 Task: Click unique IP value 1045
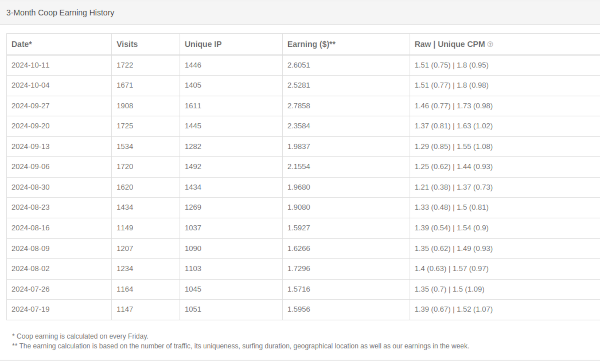coord(193,289)
